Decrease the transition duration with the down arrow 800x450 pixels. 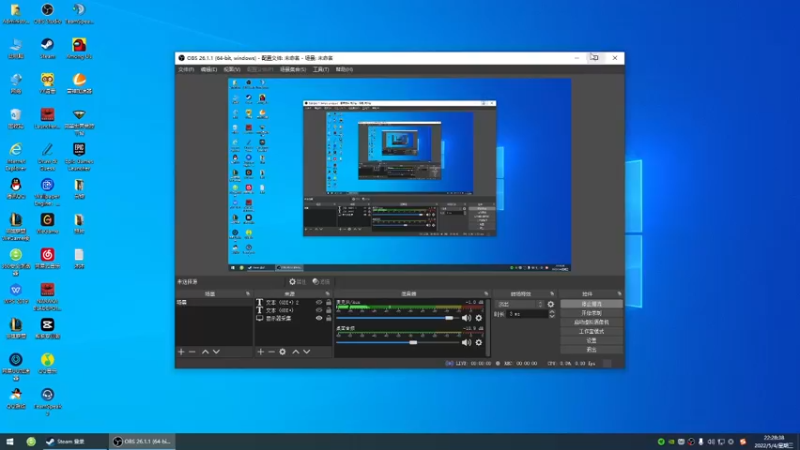[552, 316]
